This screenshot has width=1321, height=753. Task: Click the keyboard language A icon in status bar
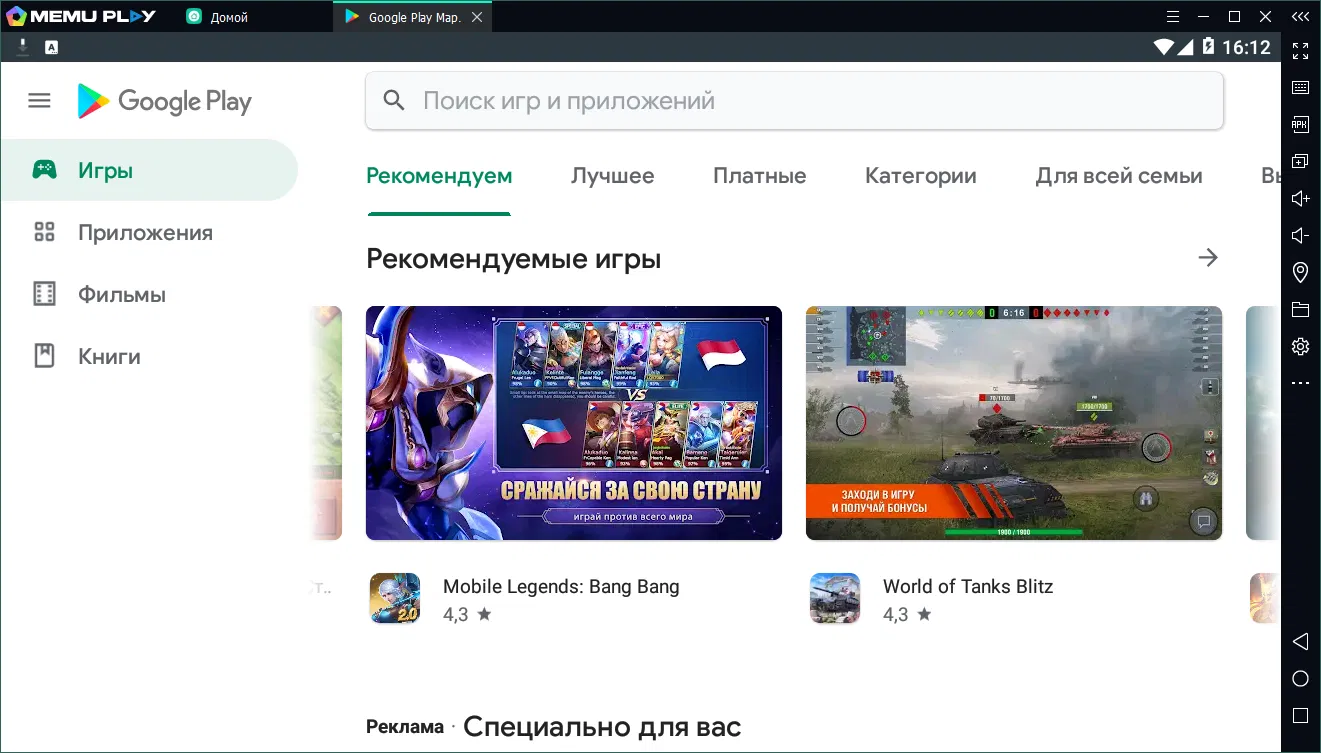click(51, 47)
